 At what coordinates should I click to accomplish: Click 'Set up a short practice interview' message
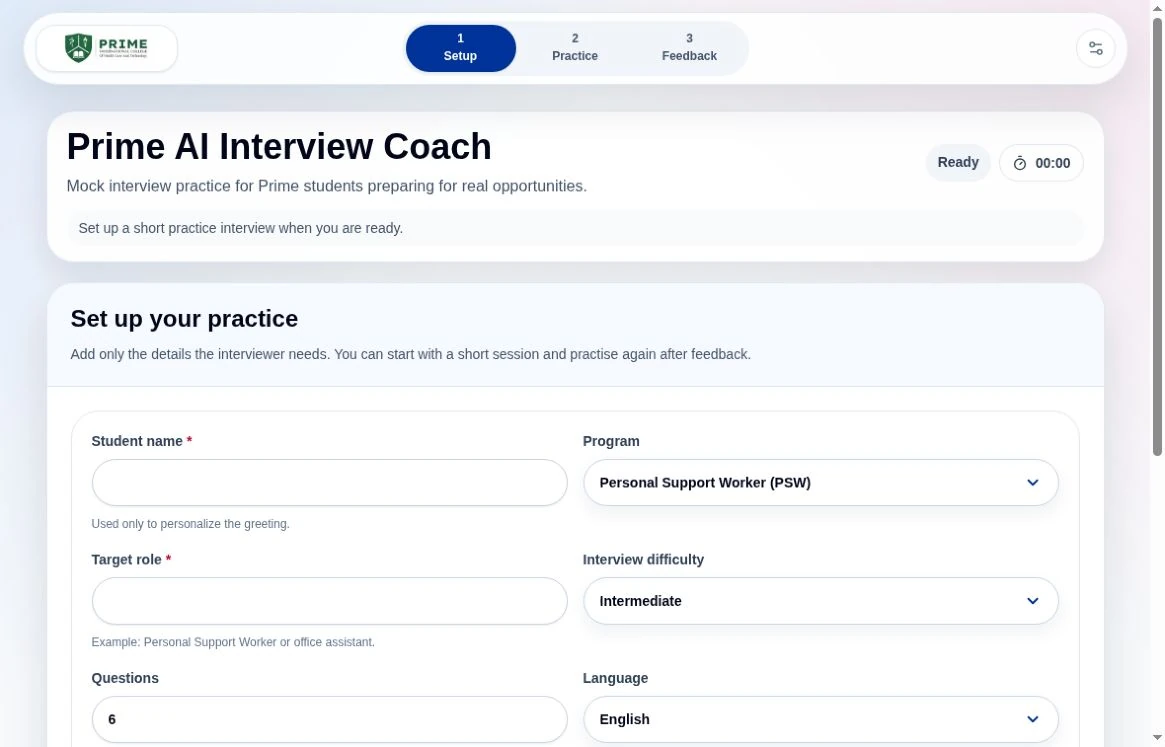coord(241,228)
